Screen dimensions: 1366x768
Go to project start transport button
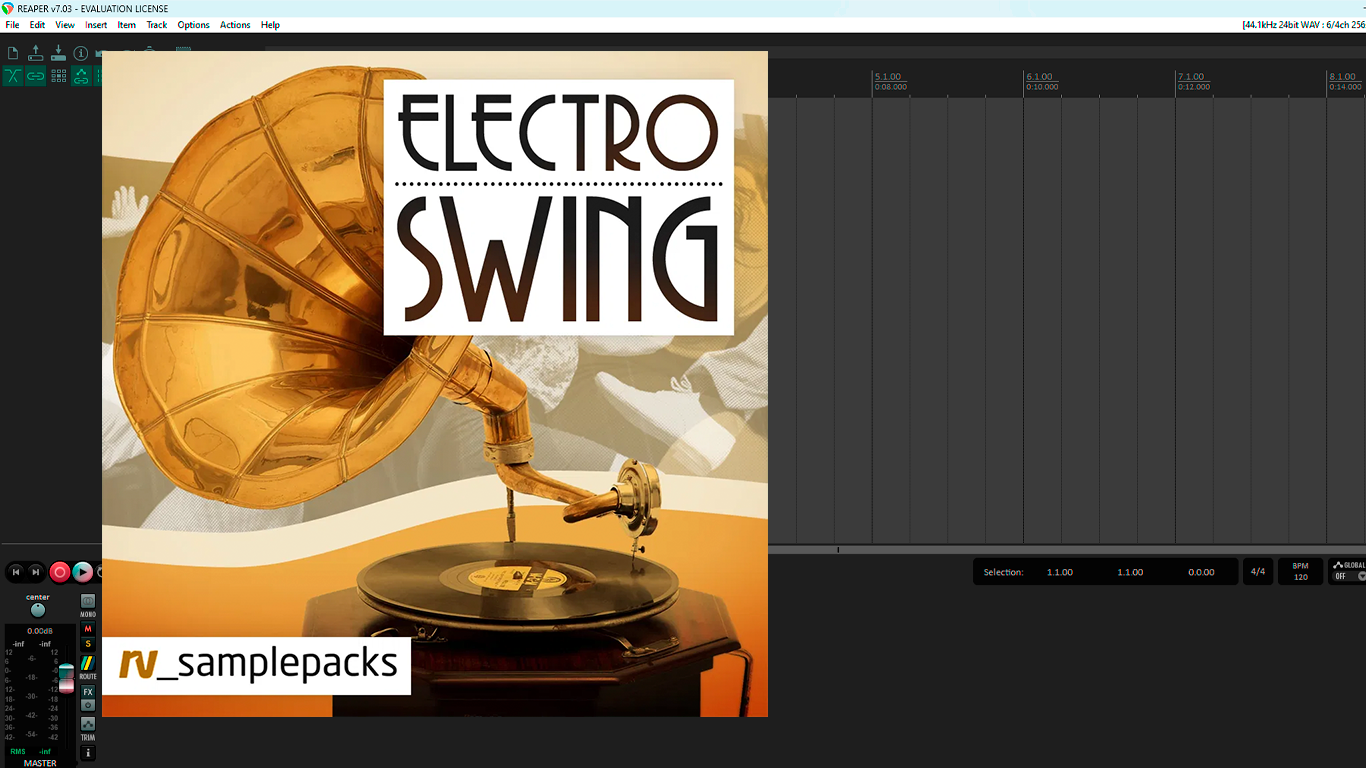pos(16,572)
